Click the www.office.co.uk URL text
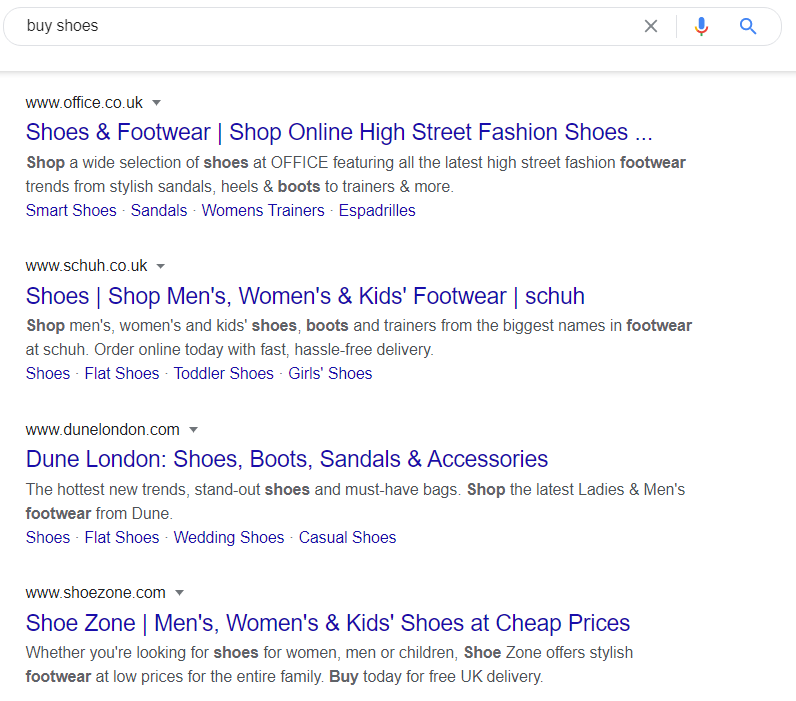 [x=84, y=103]
